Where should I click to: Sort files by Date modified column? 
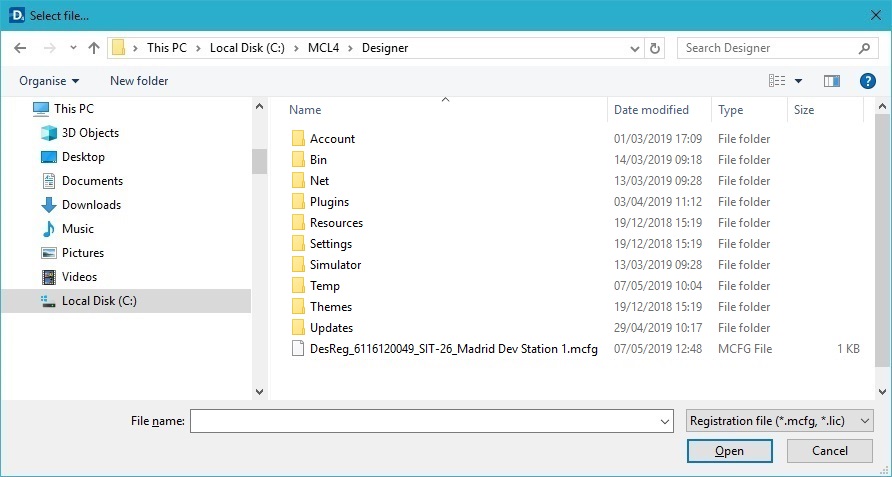[x=651, y=110]
